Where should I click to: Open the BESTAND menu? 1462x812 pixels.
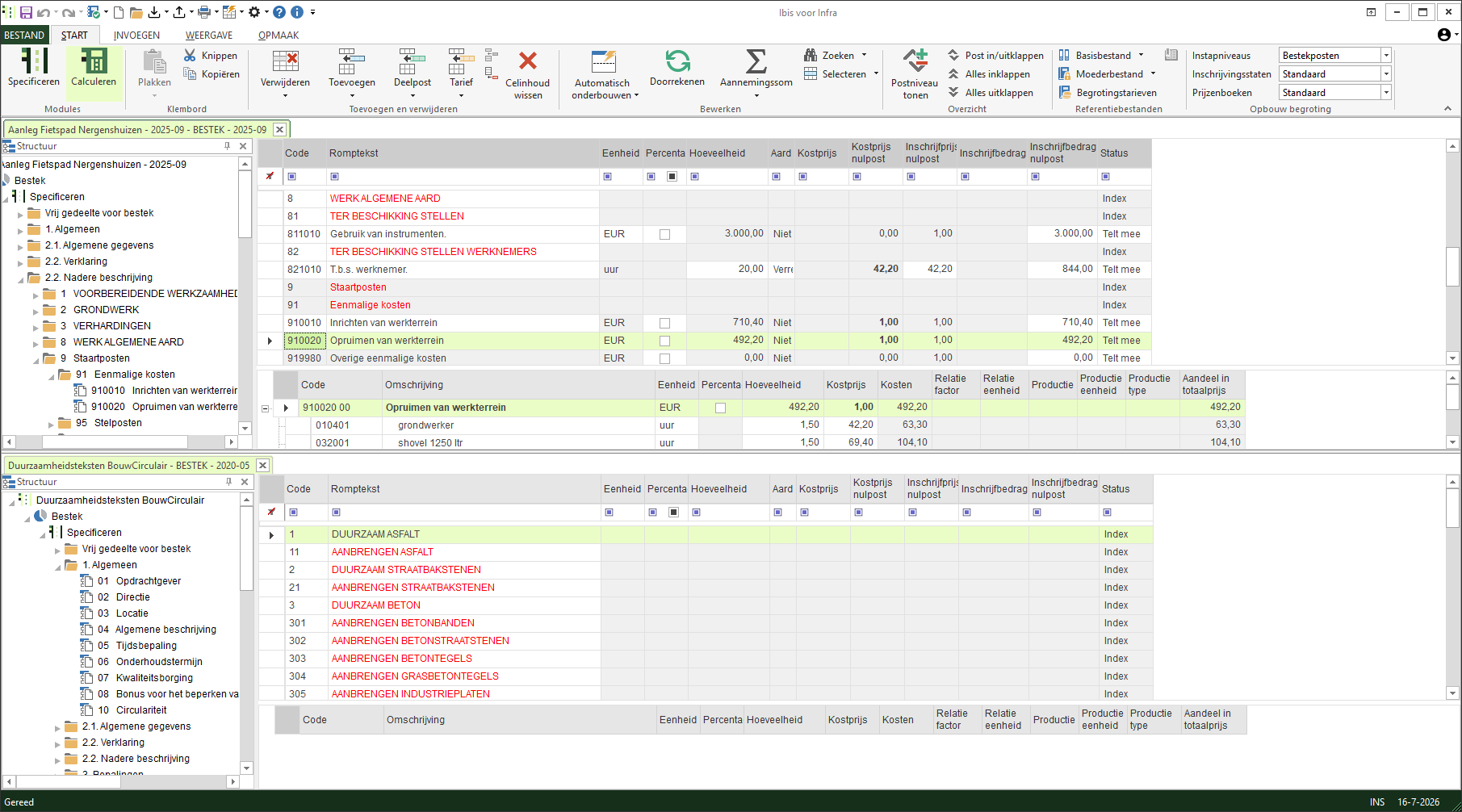tap(24, 35)
